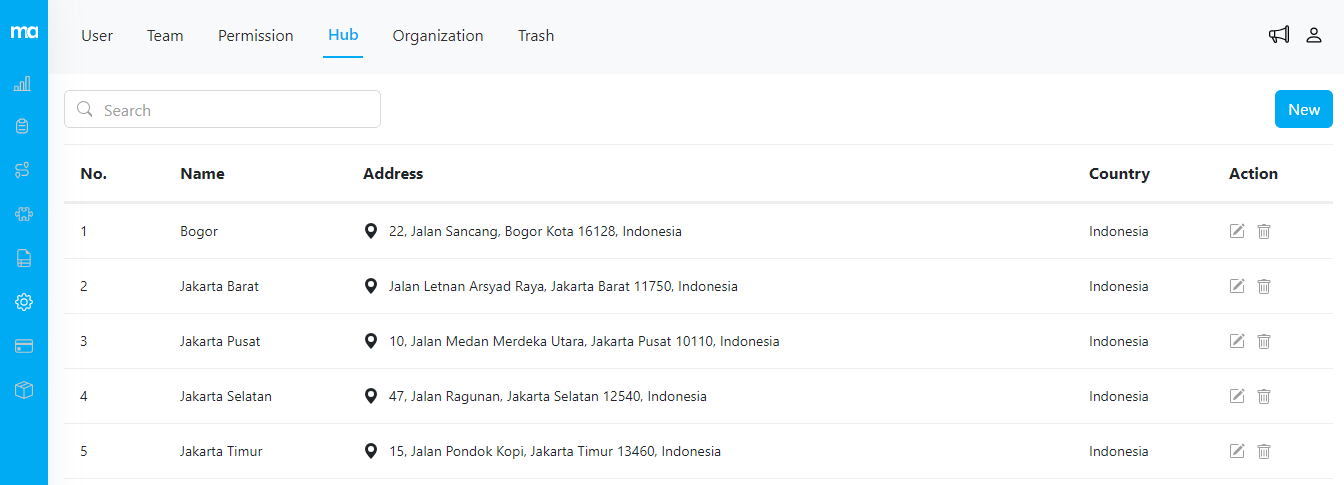
Task: Click the megaphone announcements icon
Action: pyautogui.click(x=1279, y=35)
